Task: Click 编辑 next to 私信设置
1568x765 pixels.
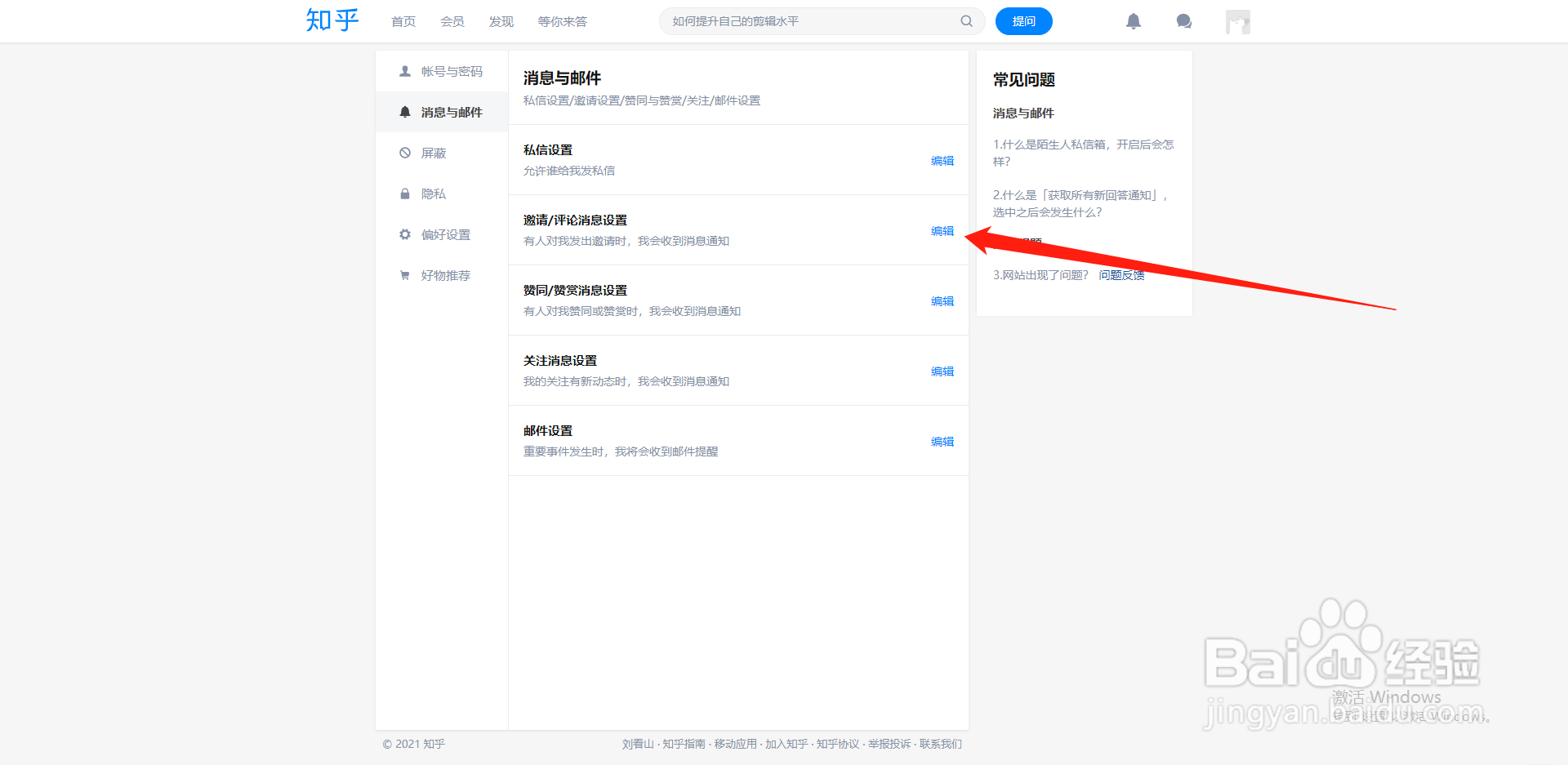Action: pos(942,161)
